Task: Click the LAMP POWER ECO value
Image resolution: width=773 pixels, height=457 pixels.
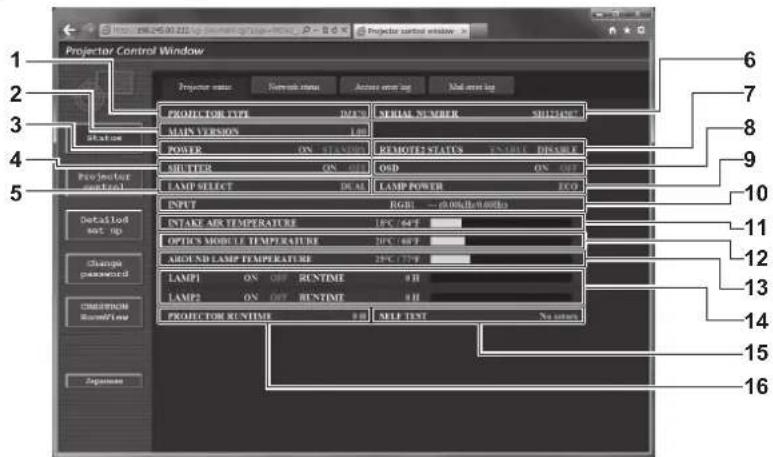Action: tap(567, 186)
